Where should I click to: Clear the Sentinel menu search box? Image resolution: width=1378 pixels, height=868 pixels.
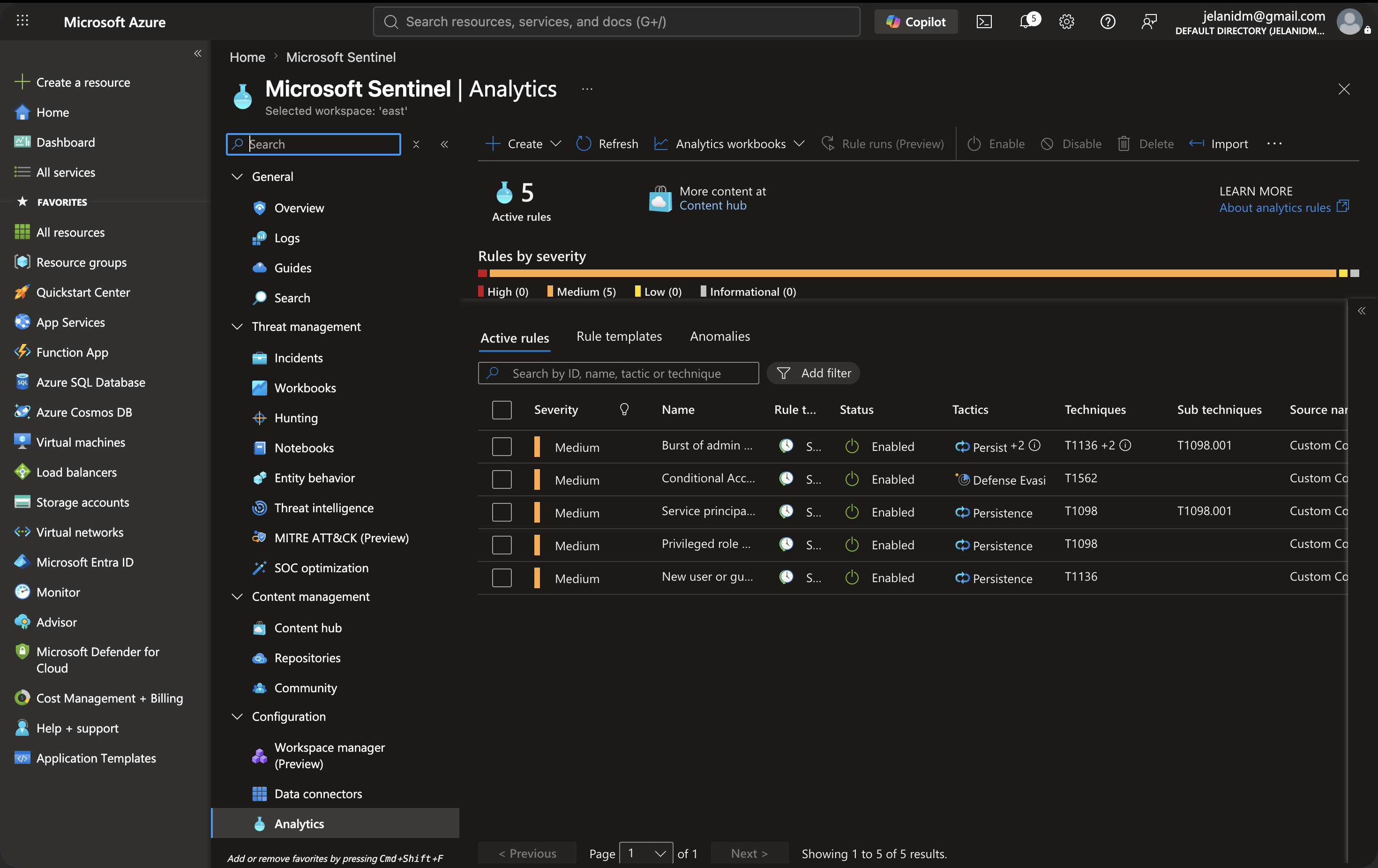pos(416,144)
